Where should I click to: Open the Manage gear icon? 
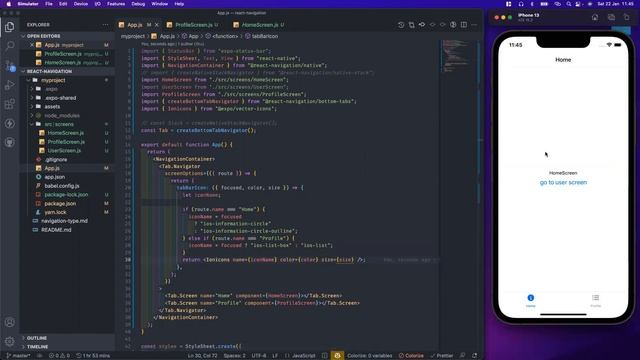(9, 341)
